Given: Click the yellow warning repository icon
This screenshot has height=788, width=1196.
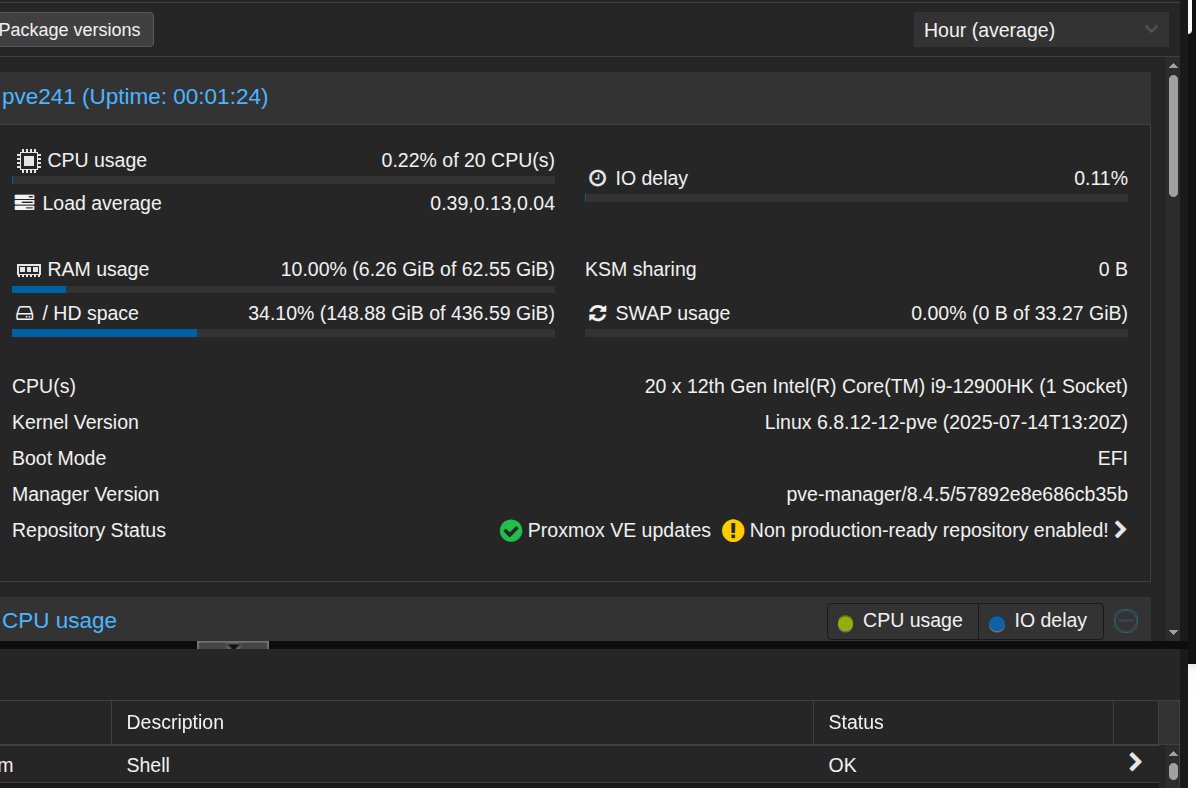Looking at the screenshot, I should point(733,530).
